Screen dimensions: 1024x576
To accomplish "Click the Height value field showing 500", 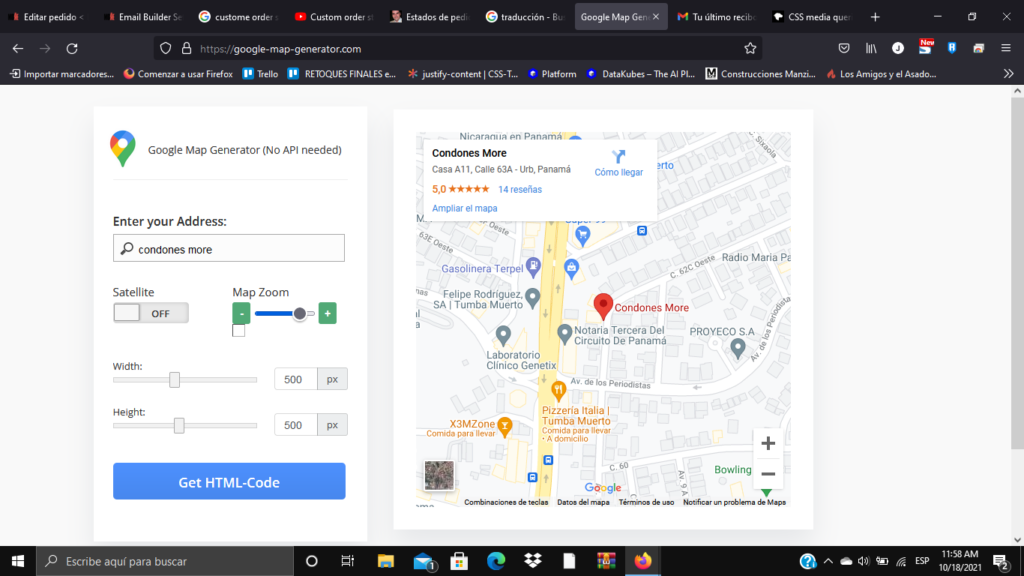I will [296, 424].
